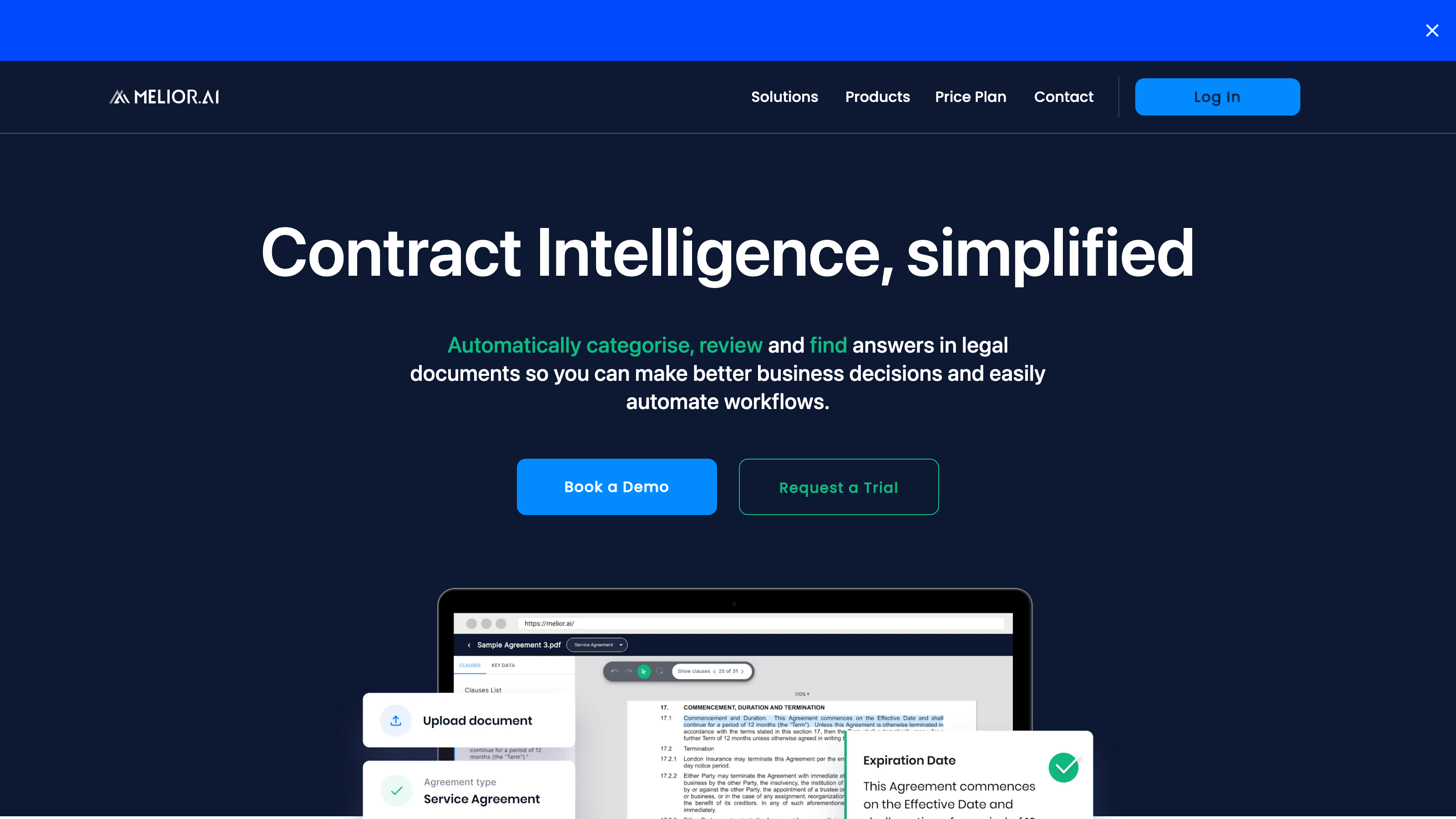Click the Book a Demo button
Viewport: 1456px width, 819px height.
(617, 487)
